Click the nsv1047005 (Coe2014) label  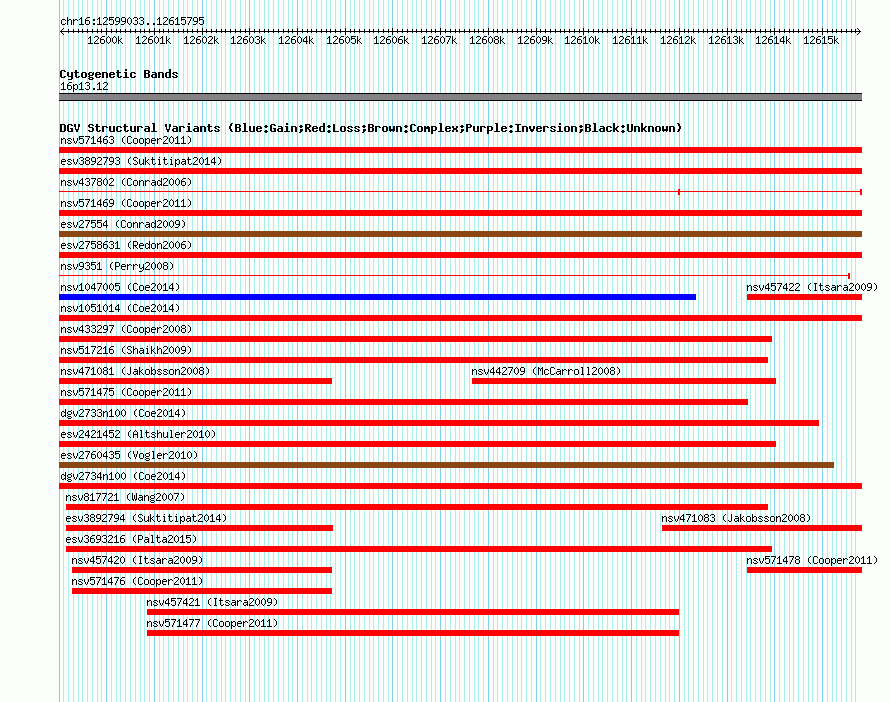coord(120,287)
